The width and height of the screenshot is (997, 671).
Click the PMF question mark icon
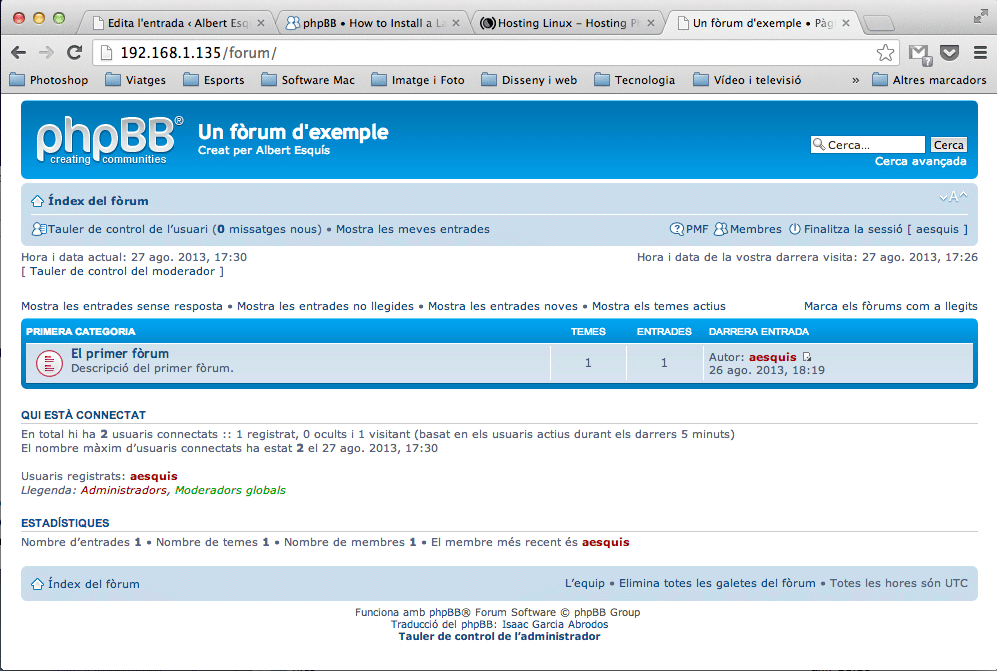tap(677, 229)
